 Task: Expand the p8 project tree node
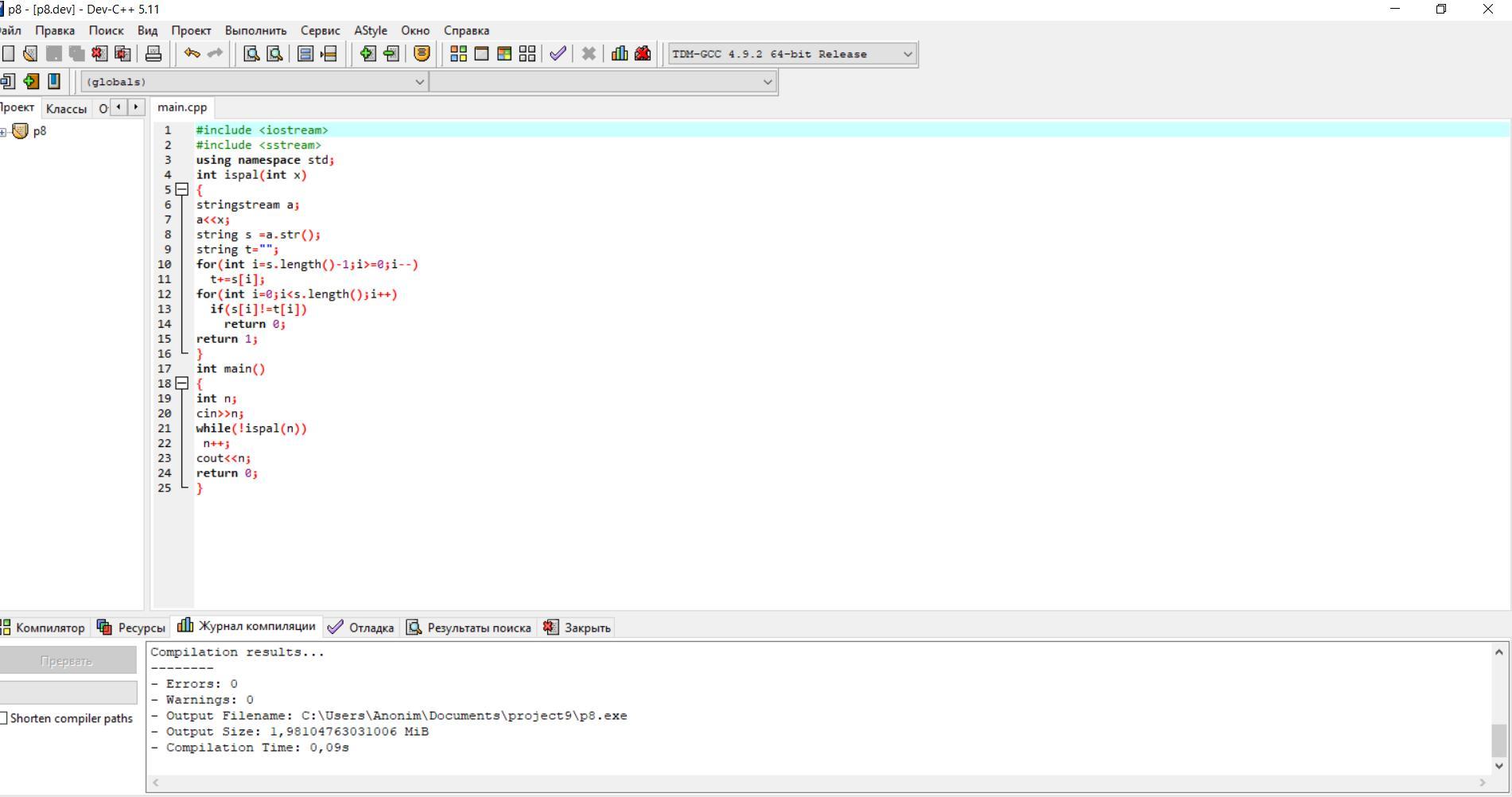click(4, 132)
